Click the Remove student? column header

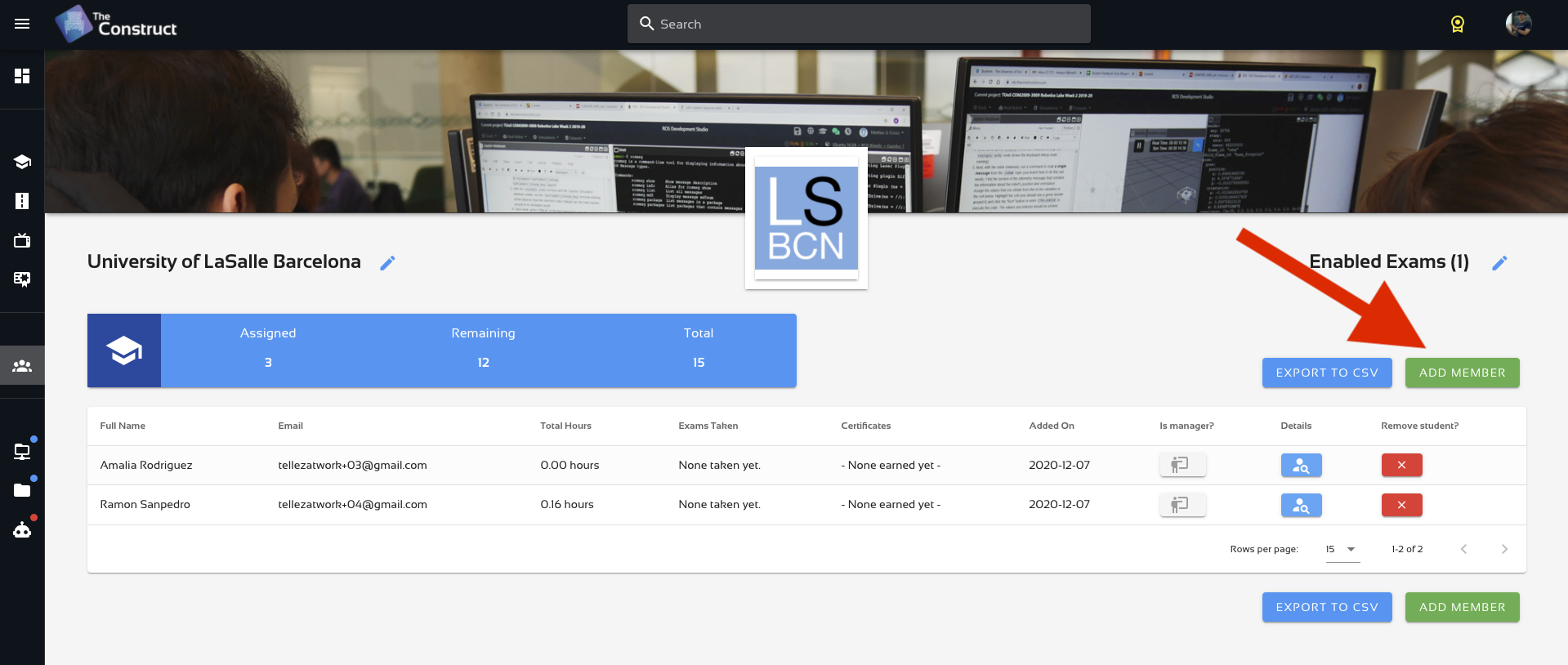coord(1419,426)
